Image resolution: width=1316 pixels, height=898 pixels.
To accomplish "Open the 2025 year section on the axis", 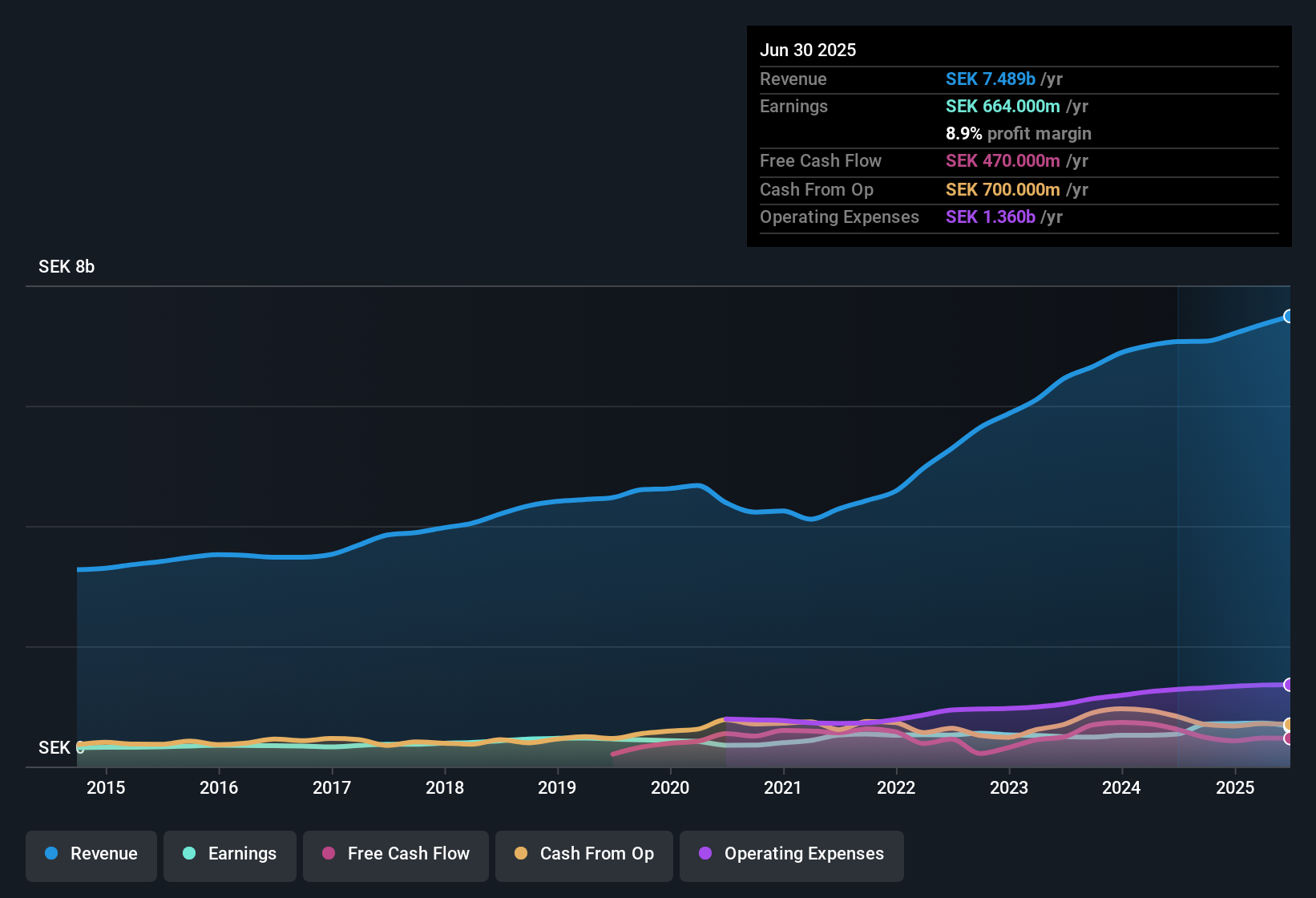I will pyautogui.click(x=1235, y=788).
